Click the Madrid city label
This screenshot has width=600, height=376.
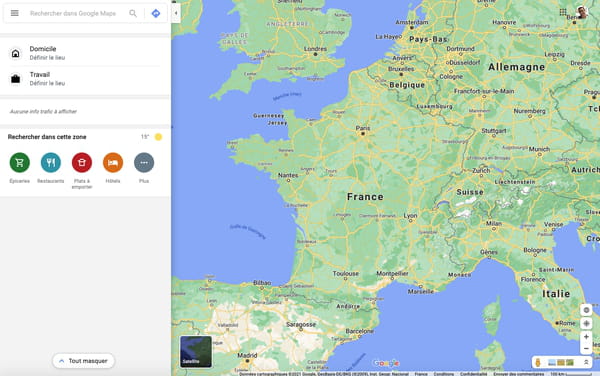(247, 355)
